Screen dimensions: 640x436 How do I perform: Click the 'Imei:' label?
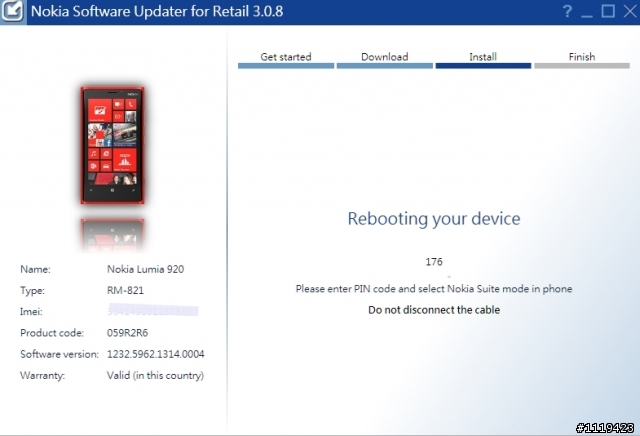tap(31, 312)
